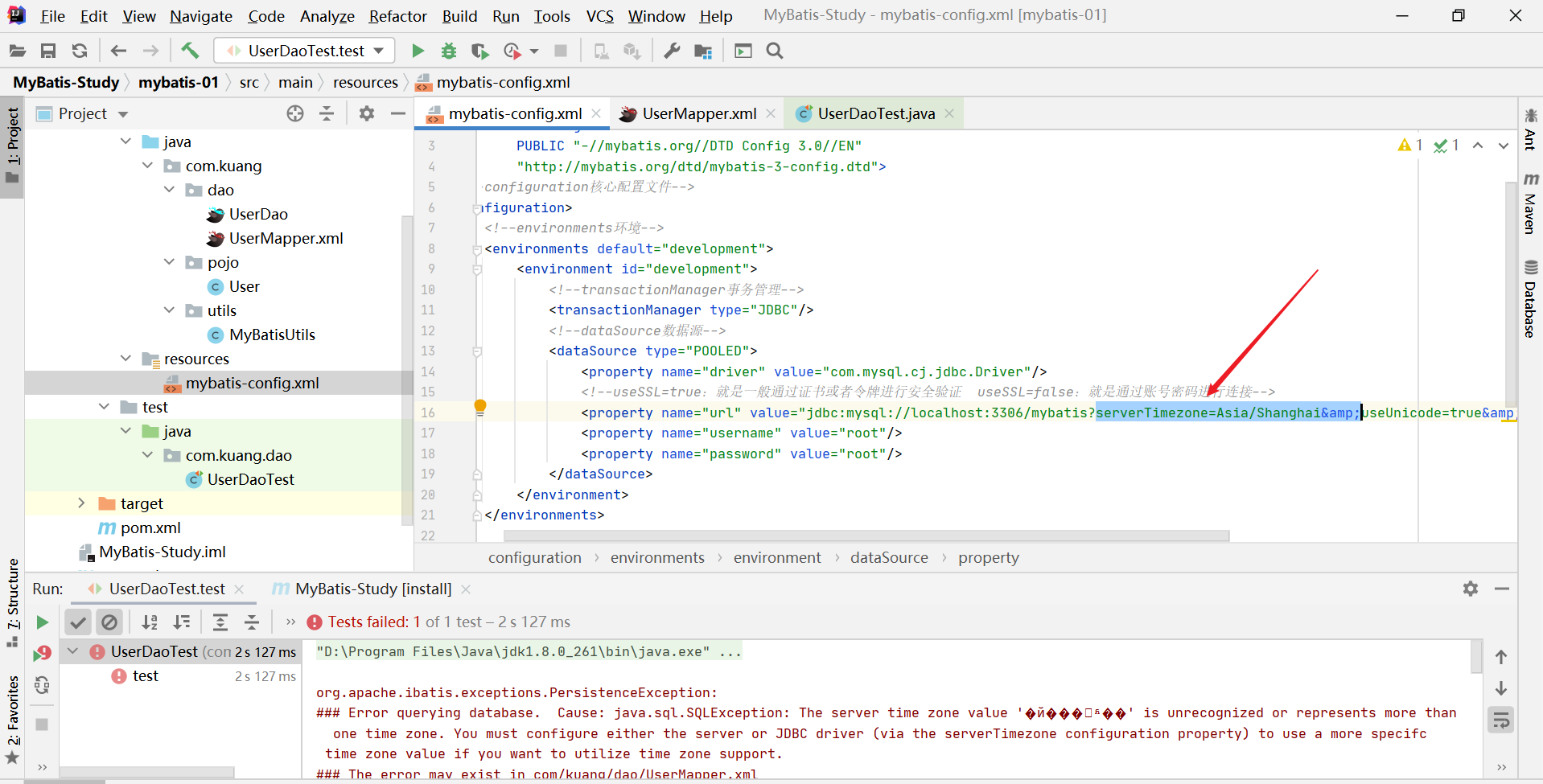Rerun tests with green play in Run panel

(42, 622)
